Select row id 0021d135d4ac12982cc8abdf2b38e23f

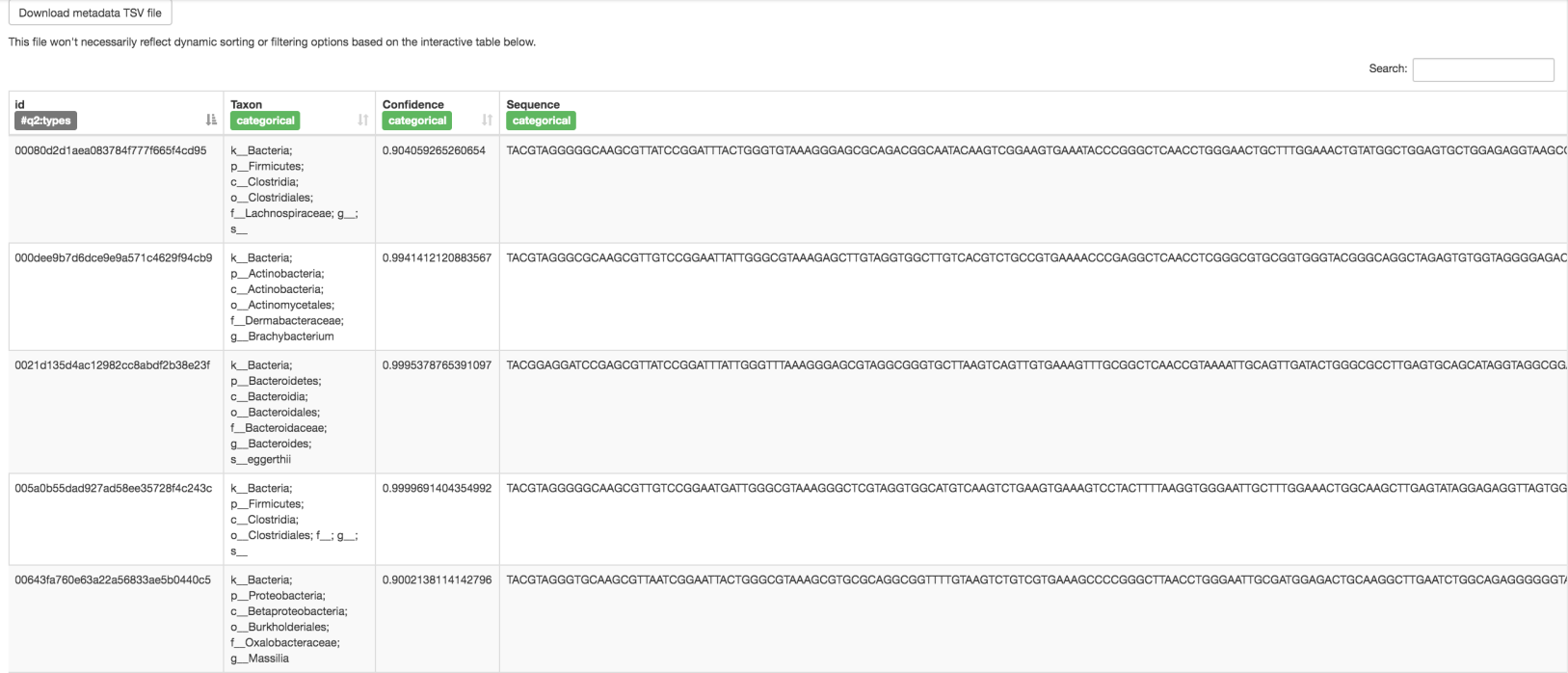112,365
